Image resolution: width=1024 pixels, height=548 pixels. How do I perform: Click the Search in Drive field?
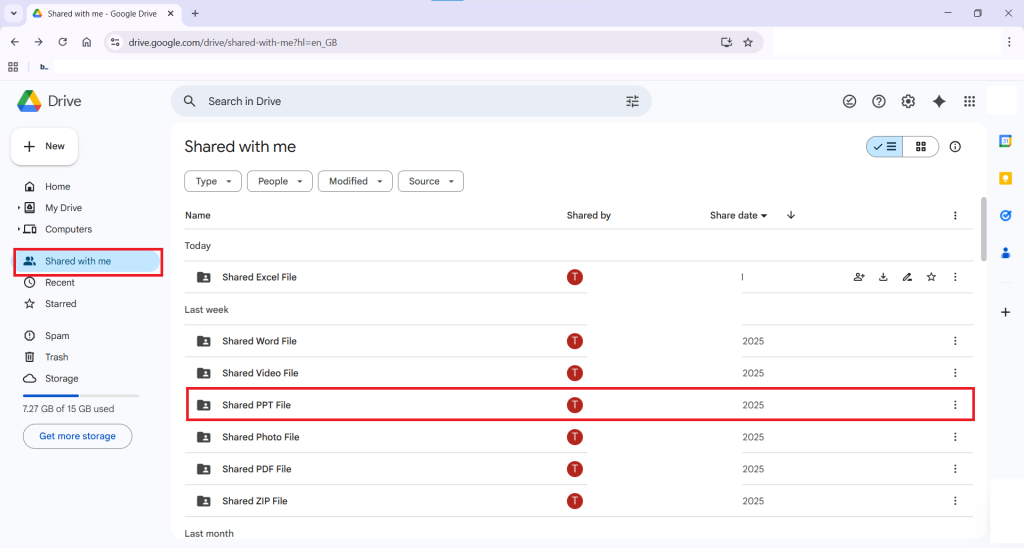[400, 101]
